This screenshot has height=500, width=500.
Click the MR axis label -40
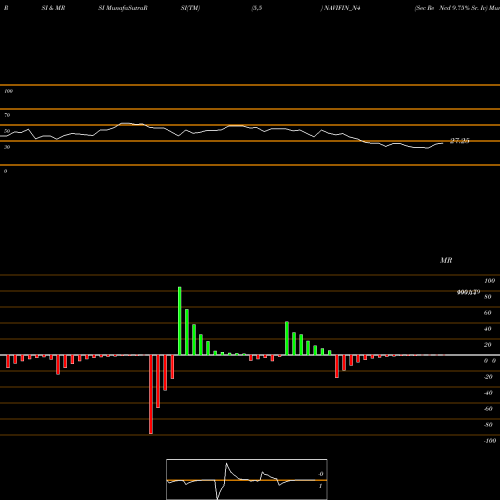tap(488, 393)
